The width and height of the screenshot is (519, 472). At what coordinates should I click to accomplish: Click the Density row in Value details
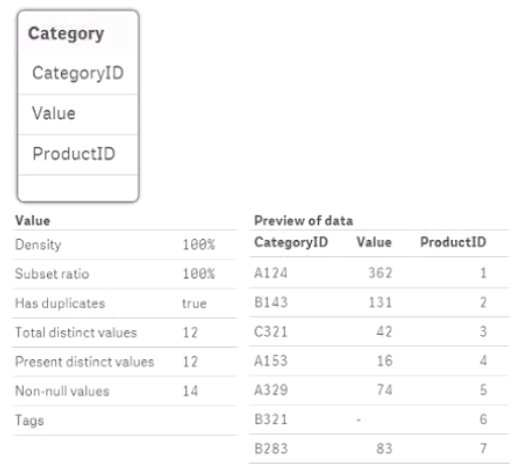click(x=125, y=245)
